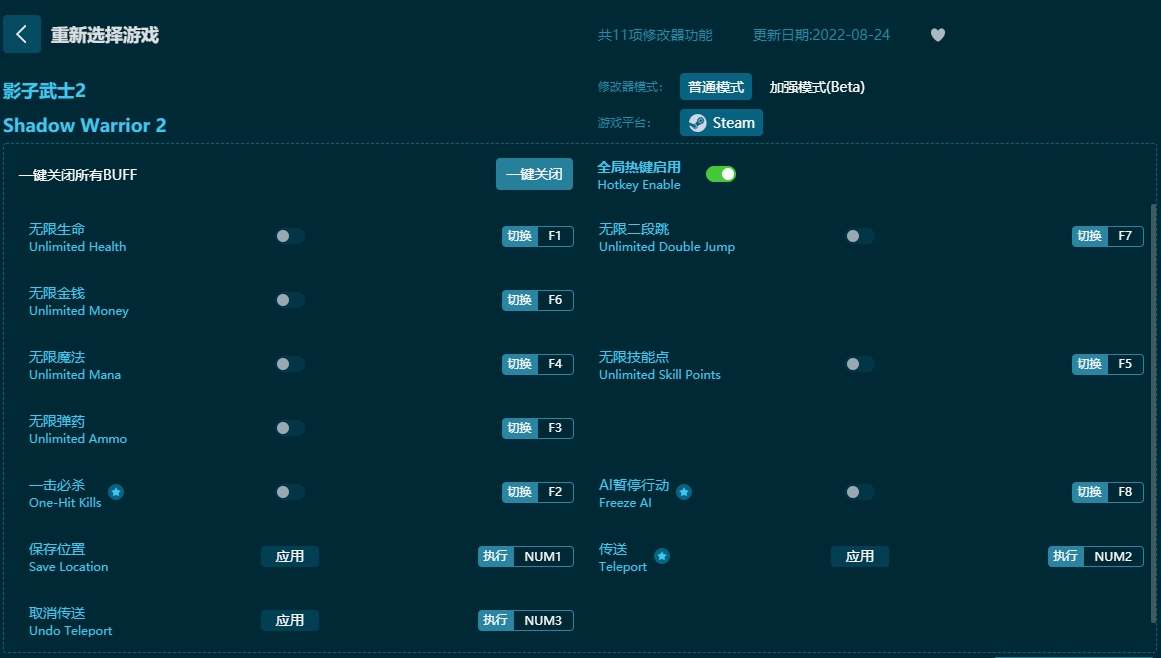
Task: Click the star icon beside Teleport
Action: [660, 556]
